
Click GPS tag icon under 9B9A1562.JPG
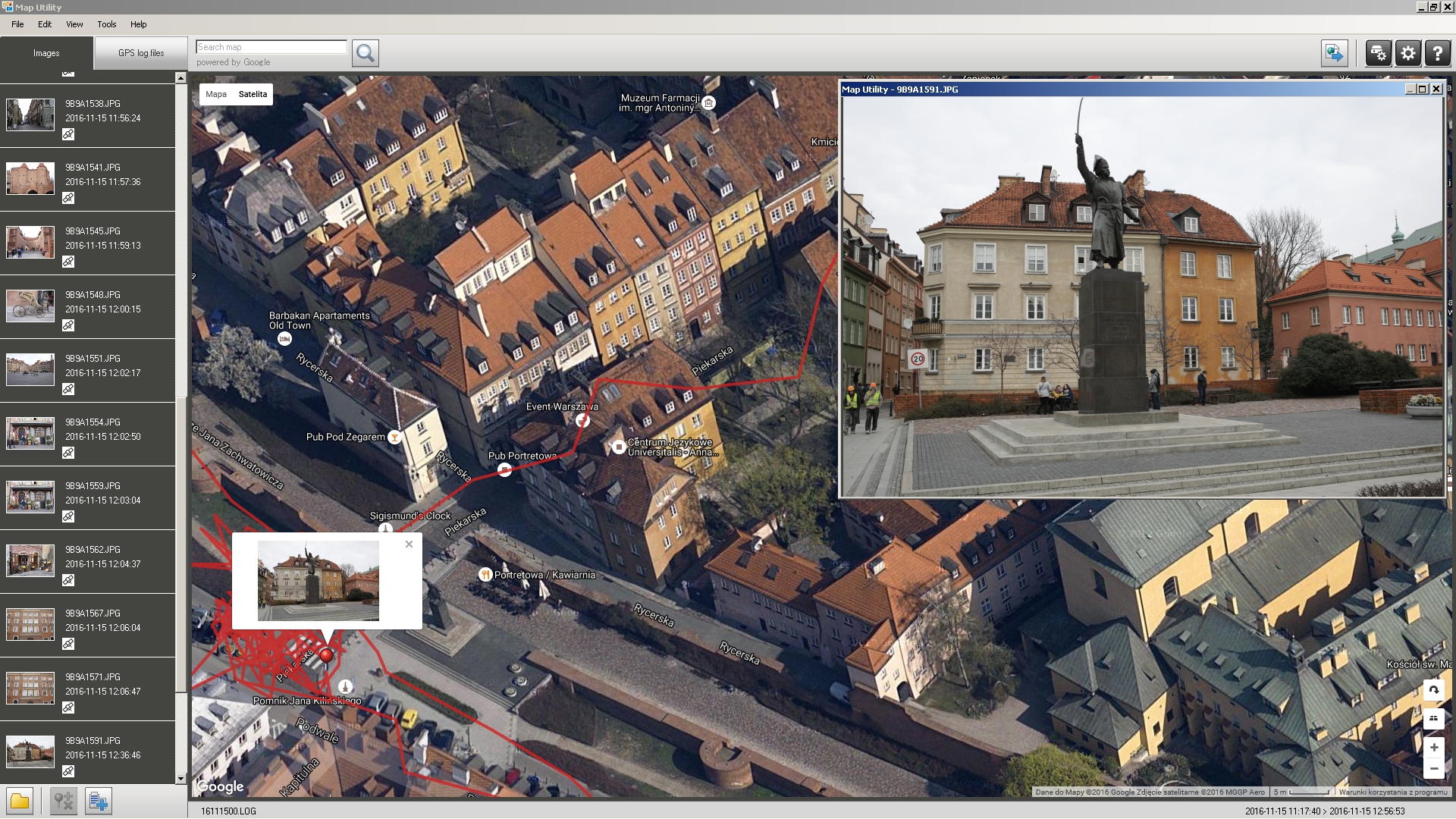click(x=68, y=580)
